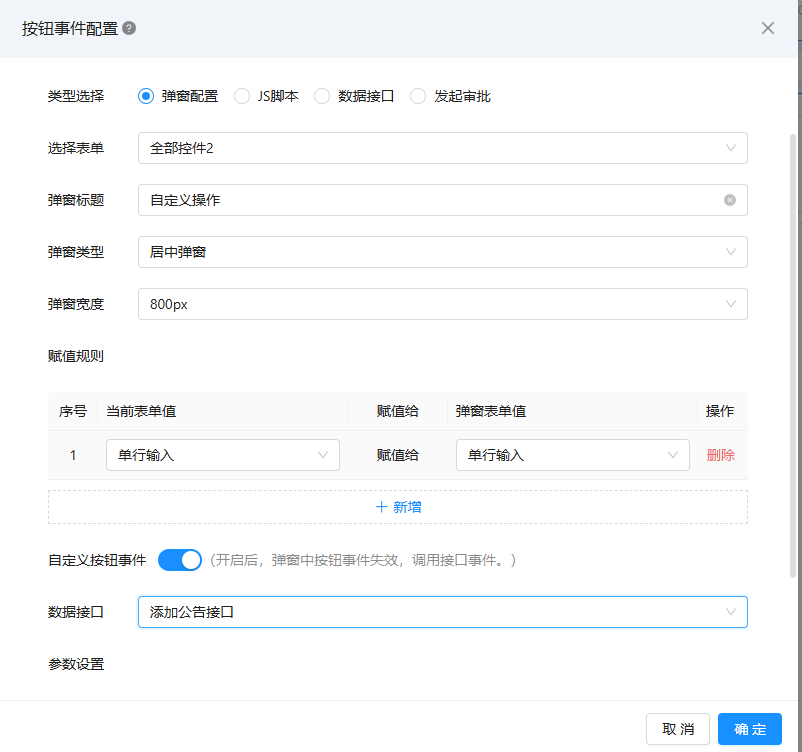Turn off the 自定义按钮事件 switch
Screen dimensions: 802x752
coord(180,560)
